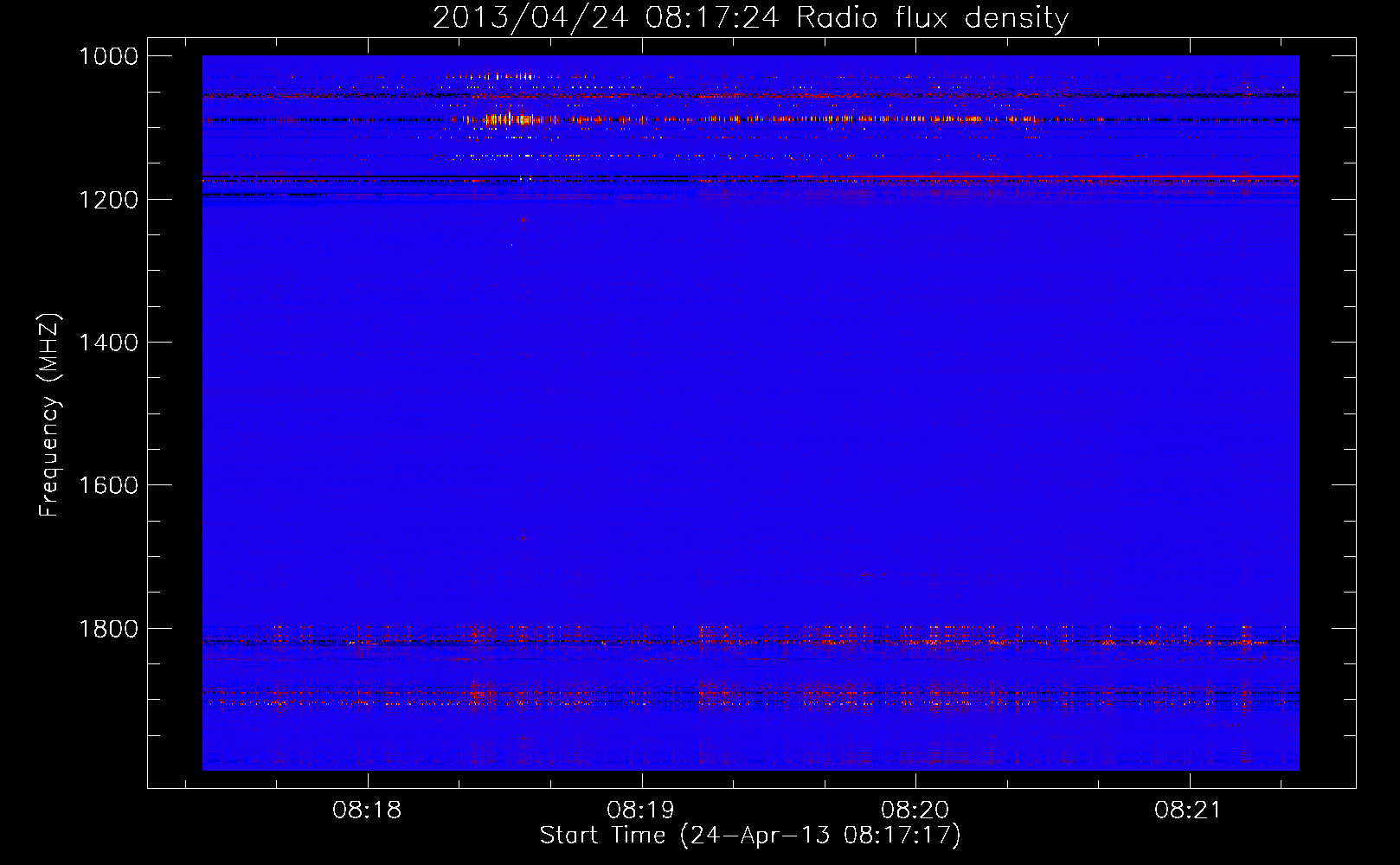Click the "Frequency (MHZ)" axis label

tap(49, 415)
